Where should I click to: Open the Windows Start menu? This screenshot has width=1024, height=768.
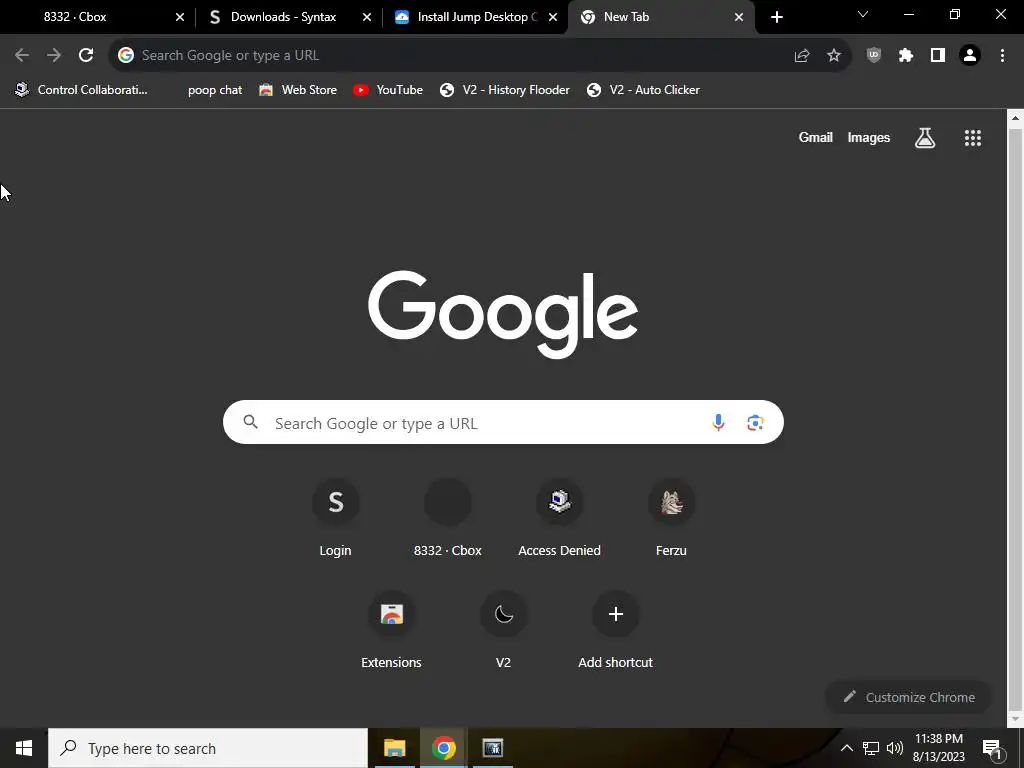click(x=24, y=748)
